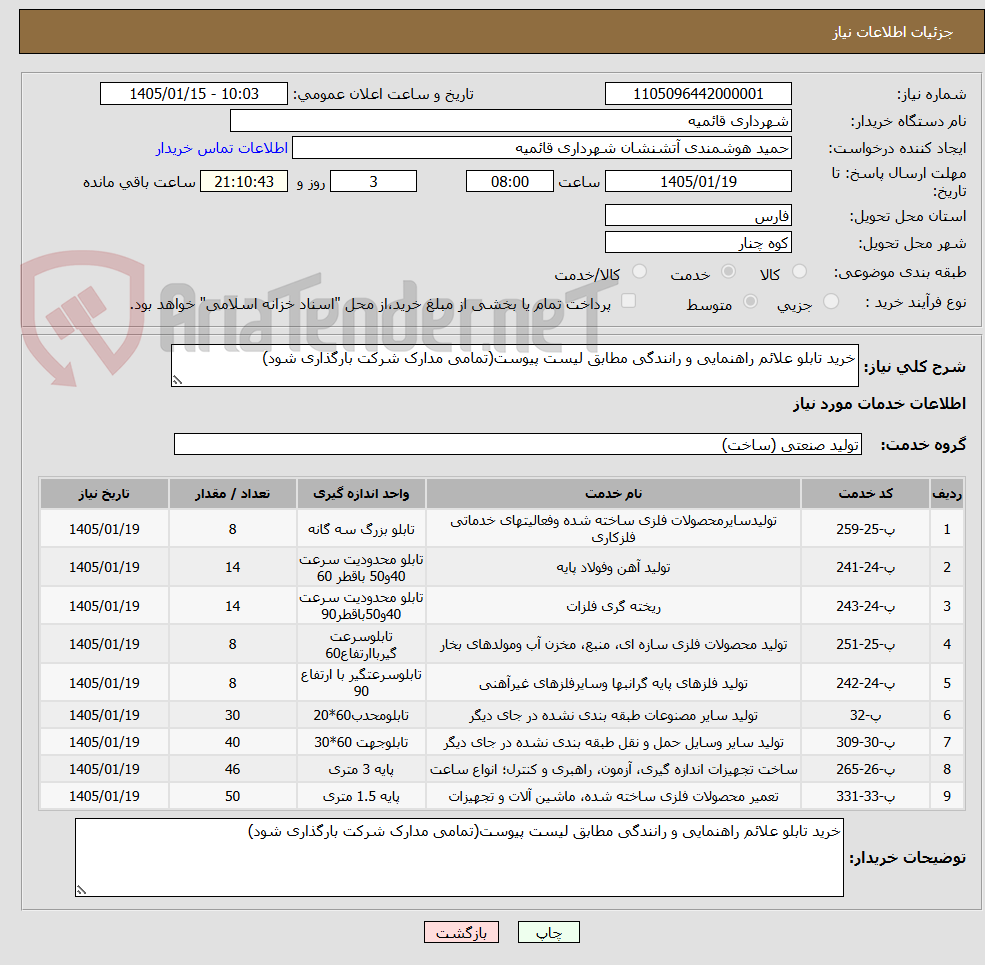The height and width of the screenshot is (965, 985).
Task: Click service code ب-24-241
Action: (x=865, y=567)
